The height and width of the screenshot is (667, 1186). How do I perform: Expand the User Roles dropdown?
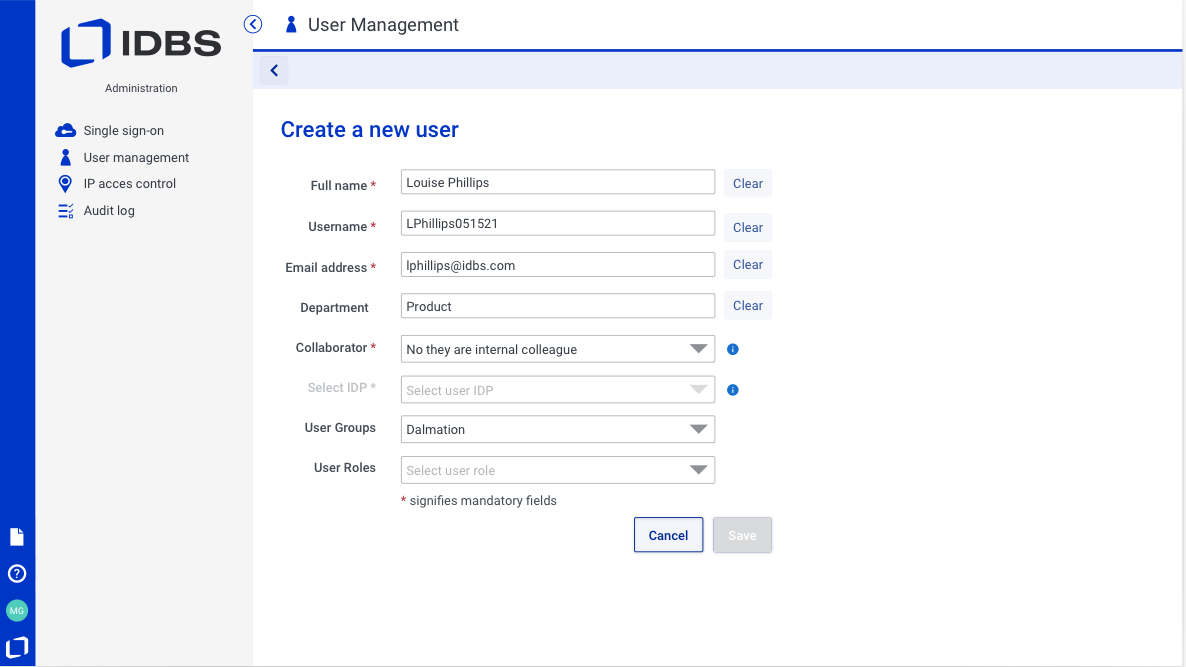[x=557, y=470]
